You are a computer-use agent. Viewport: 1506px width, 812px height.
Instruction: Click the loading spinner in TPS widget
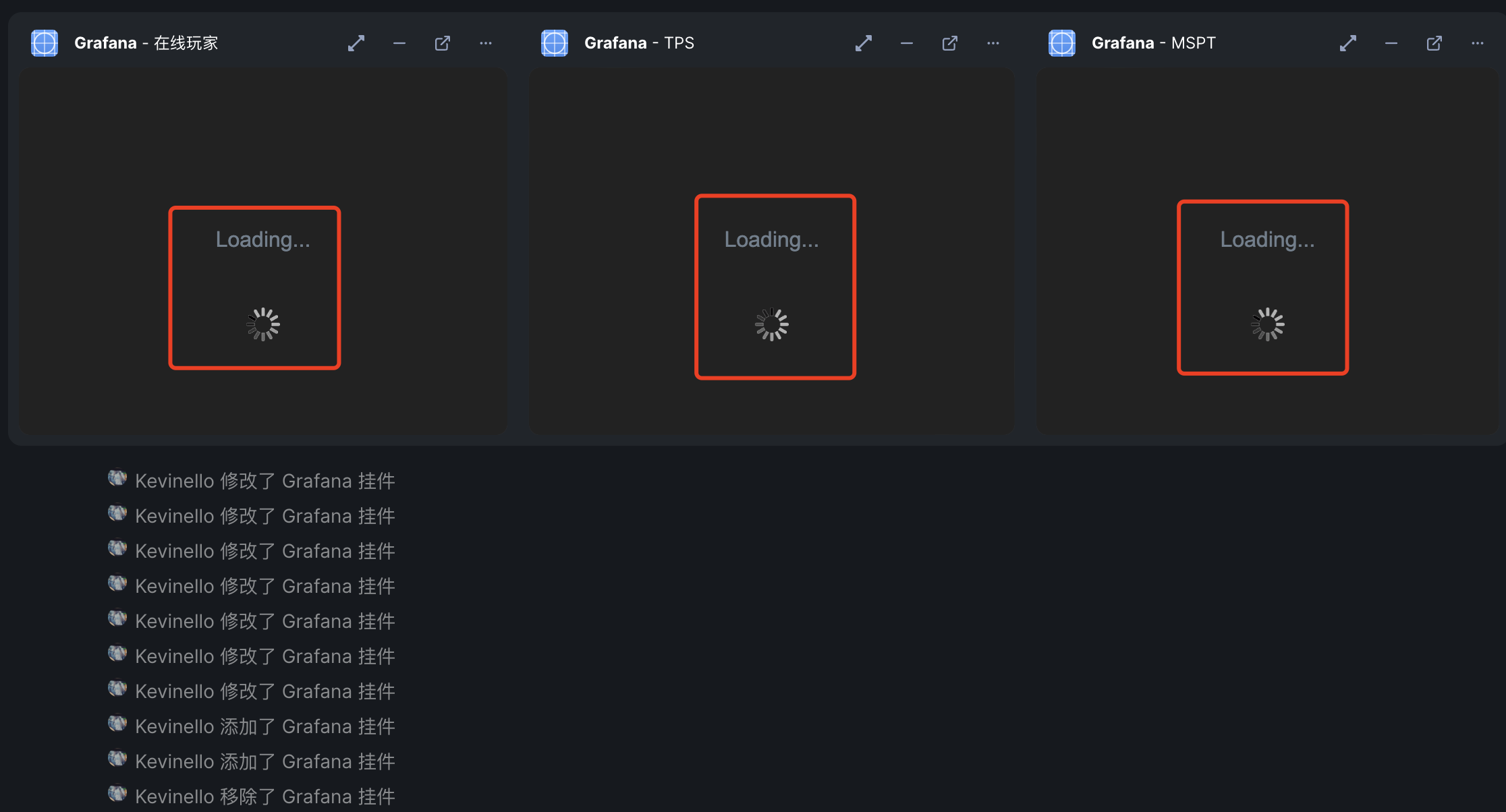pyautogui.click(x=772, y=324)
